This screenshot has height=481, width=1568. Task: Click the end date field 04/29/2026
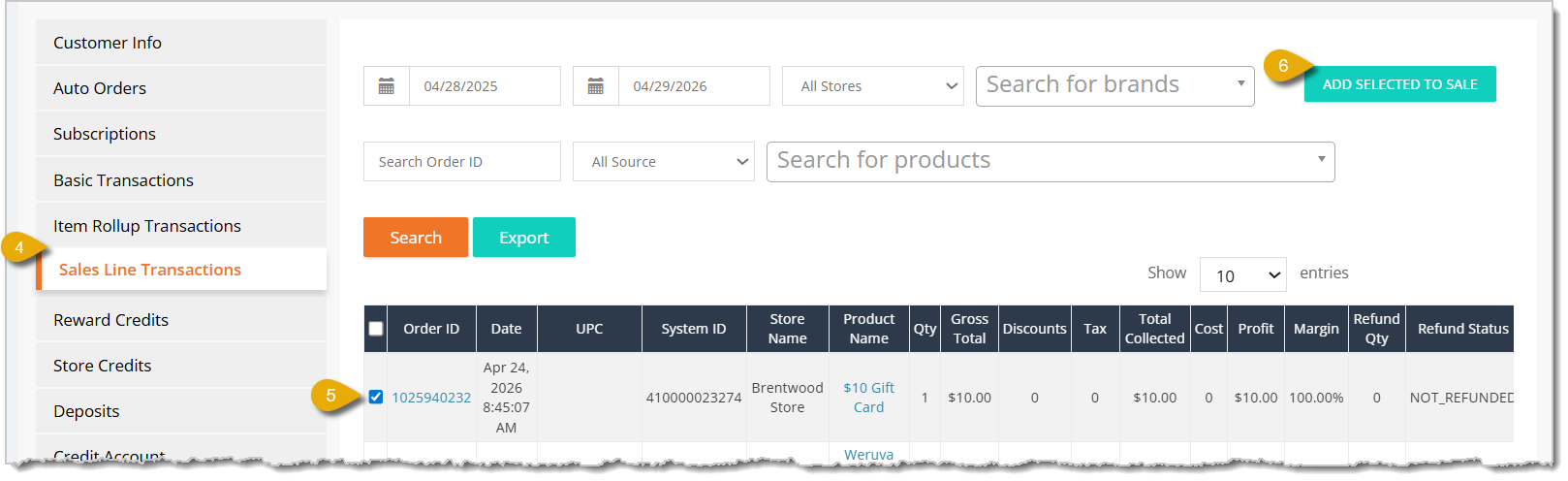[695, 86]
